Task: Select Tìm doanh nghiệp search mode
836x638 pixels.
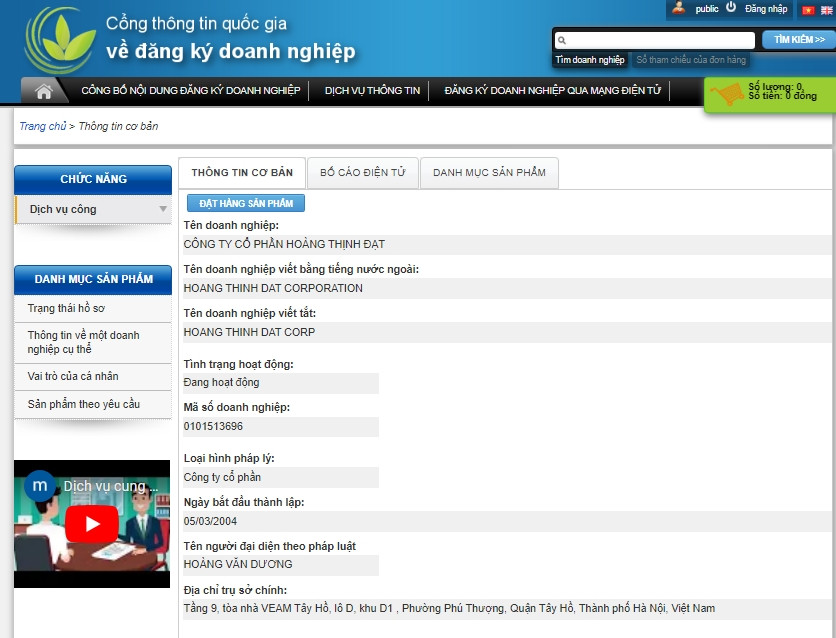Action: (590, 60)
